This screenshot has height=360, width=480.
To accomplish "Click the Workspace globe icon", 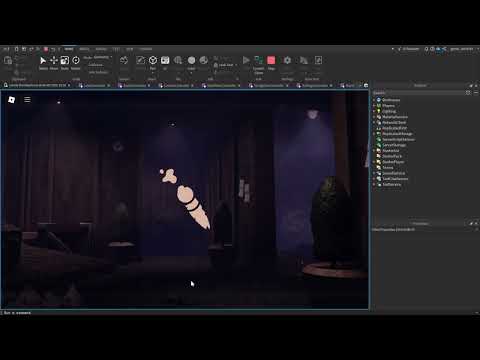I will [x=379, y=100].
